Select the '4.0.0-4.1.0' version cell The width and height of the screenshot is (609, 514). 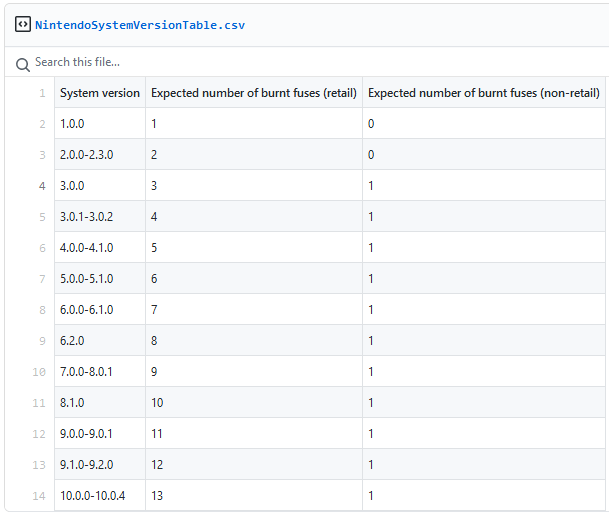click(x=100, y=247)
